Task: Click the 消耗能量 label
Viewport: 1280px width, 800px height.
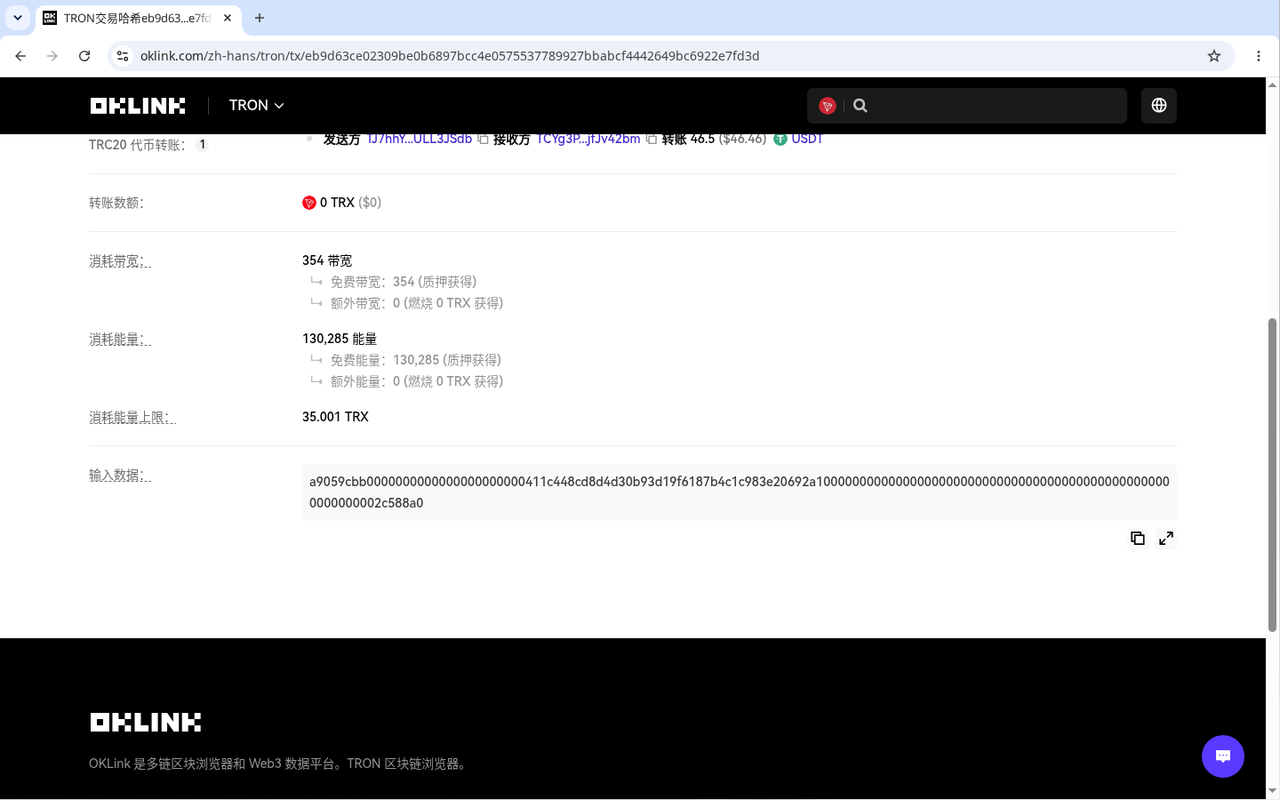Action: point(120,339)
